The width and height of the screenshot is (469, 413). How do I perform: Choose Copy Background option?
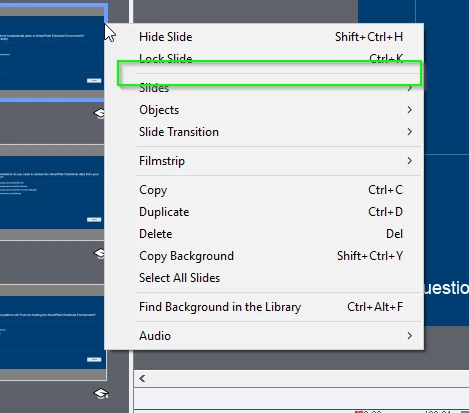tap(271, 256)
